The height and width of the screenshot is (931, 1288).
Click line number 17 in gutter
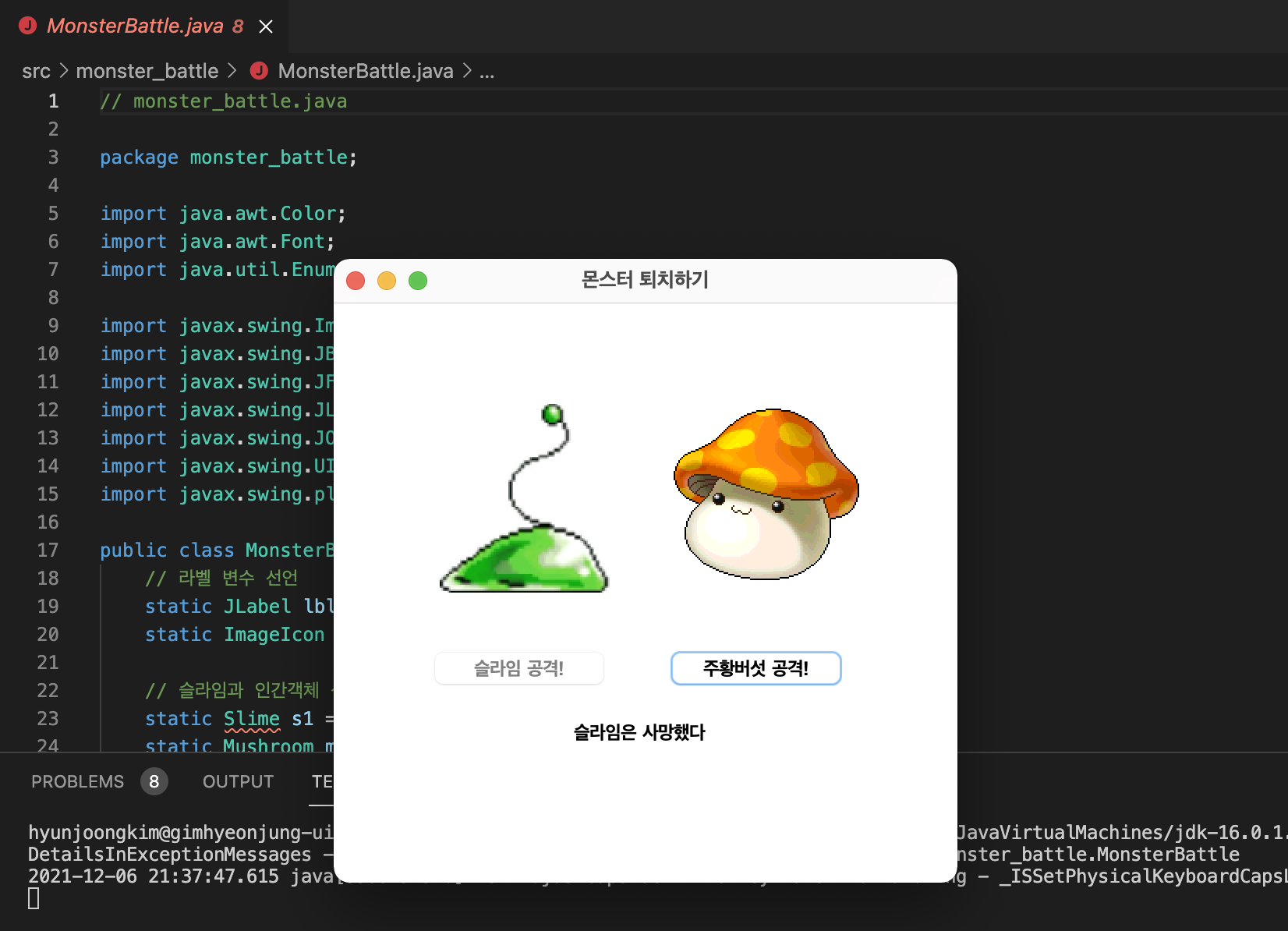48,550
